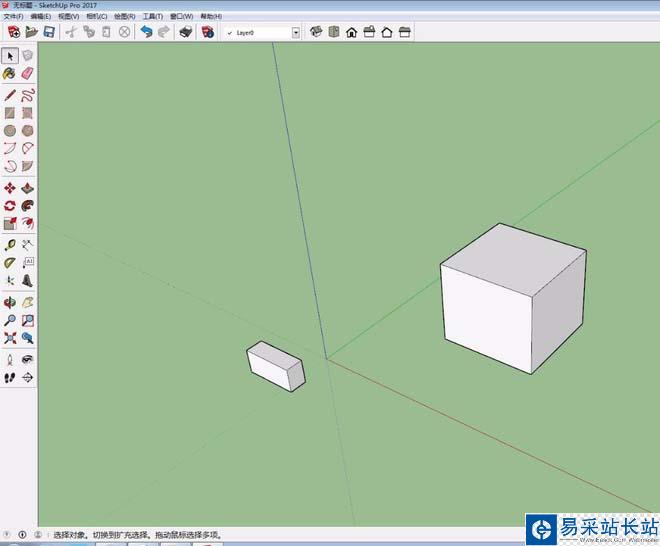Select the Select arrow tool
The width and height of the screenshot is (660, 546).
10,56
